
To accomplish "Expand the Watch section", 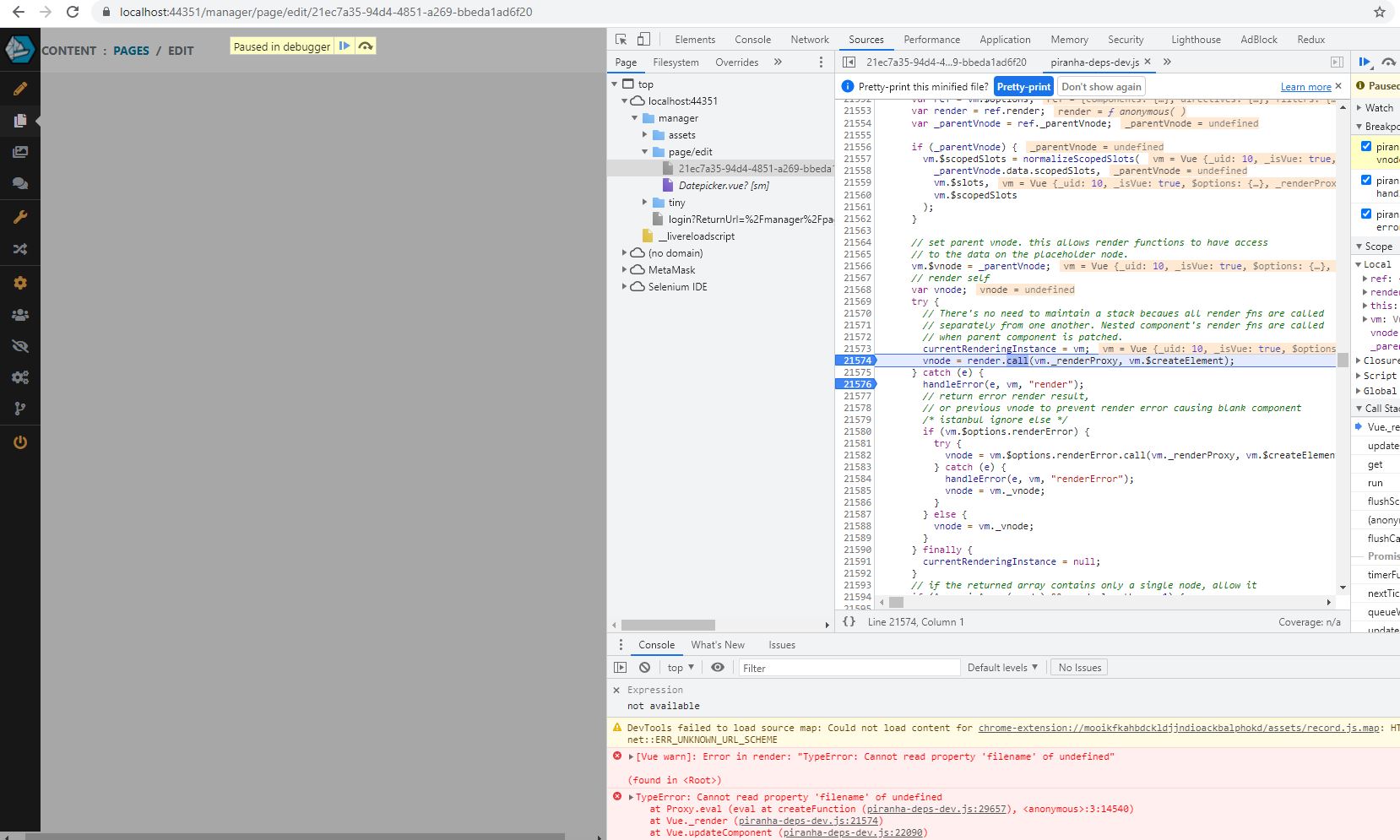I will (1358, 107).
